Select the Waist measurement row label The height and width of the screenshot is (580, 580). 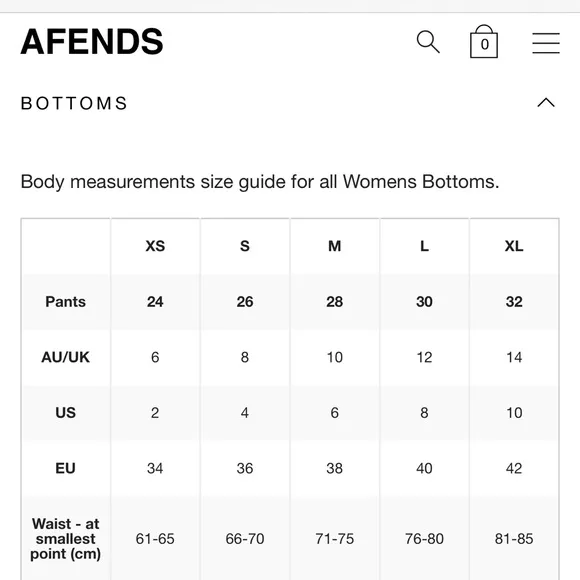tap(65, 539)
